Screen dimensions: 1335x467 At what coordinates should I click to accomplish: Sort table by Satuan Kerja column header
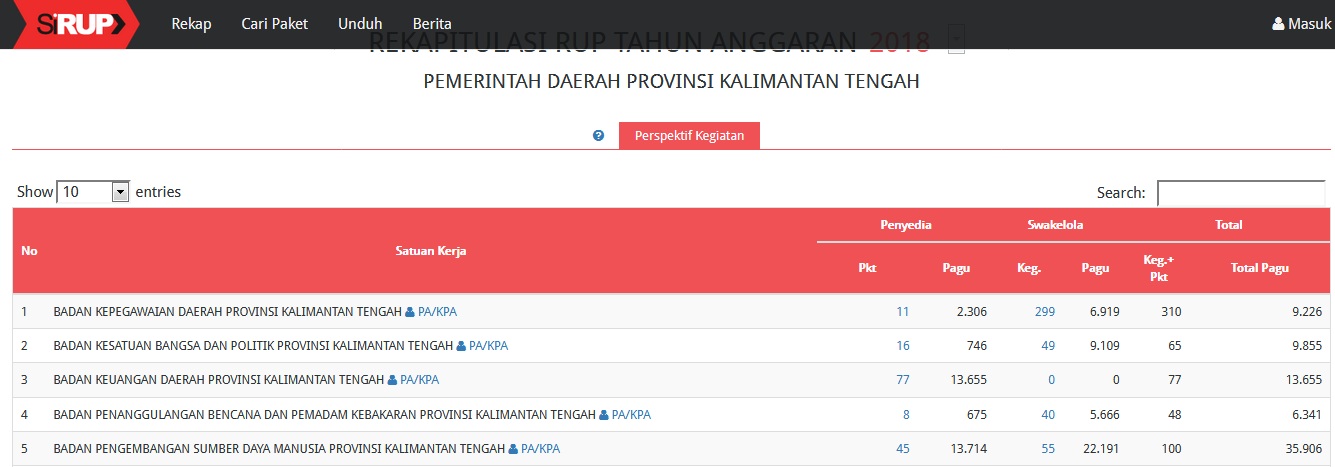430,251
